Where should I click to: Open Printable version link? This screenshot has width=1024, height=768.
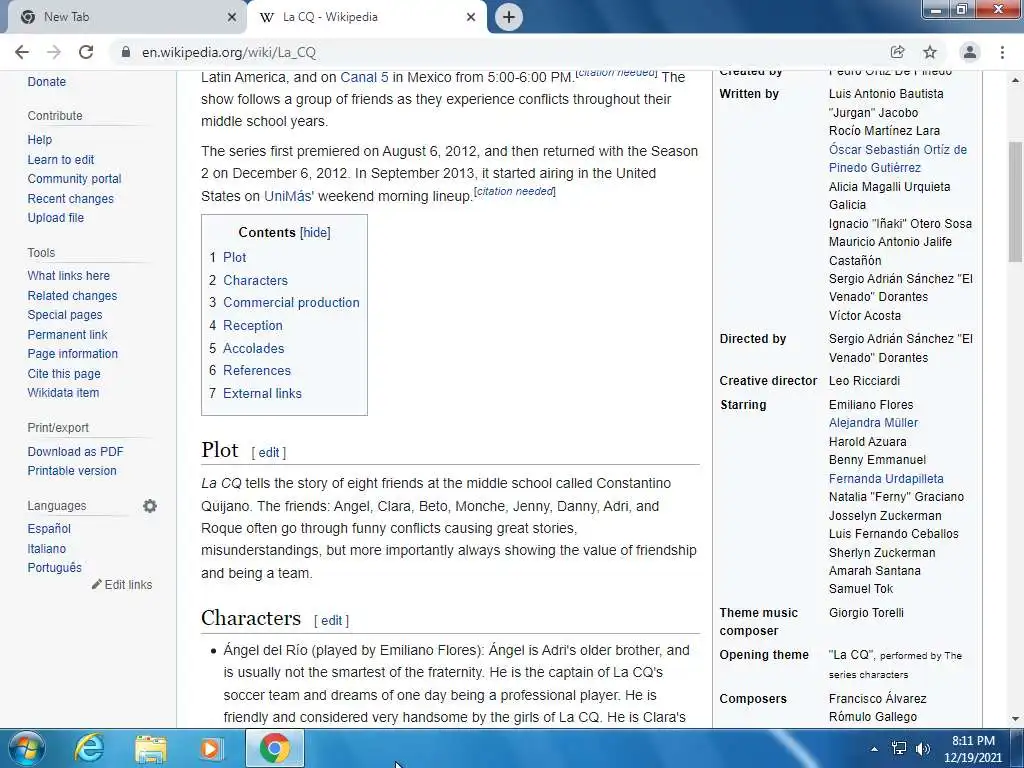72,470
